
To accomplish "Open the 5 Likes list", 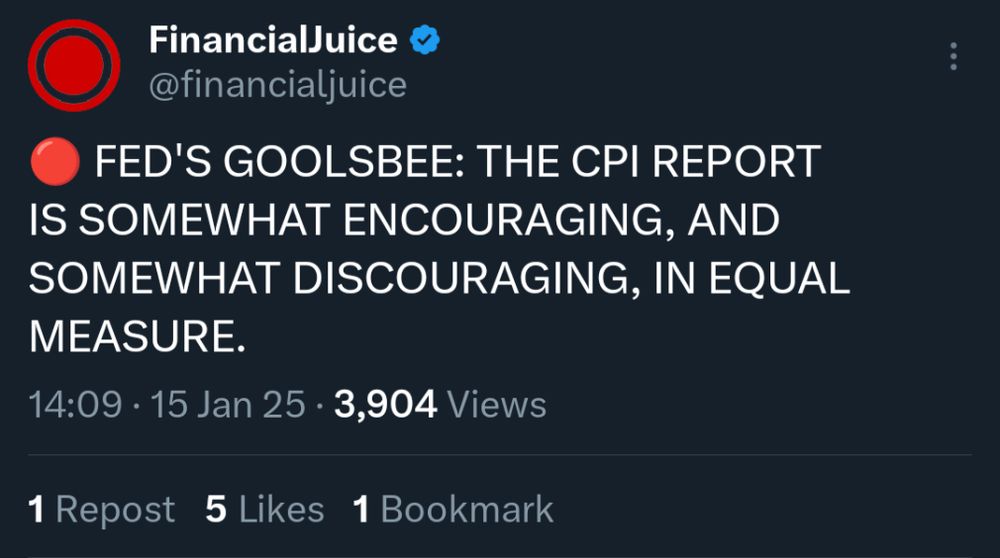I will pos(264,509).
